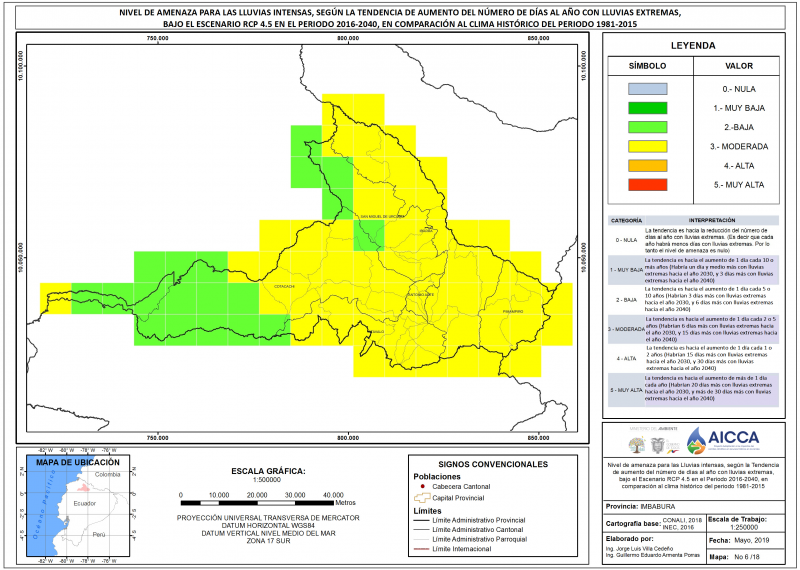Click the 1:500000 scale value
The width and height of the screenshot is (800, 570).
click(267, 480)
